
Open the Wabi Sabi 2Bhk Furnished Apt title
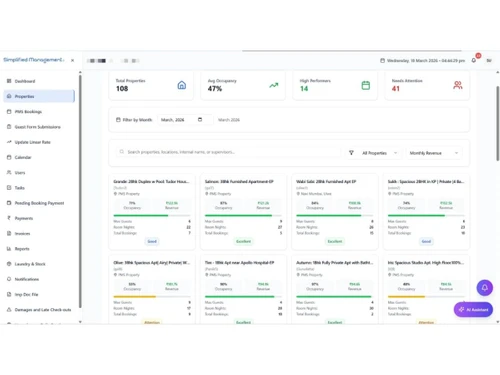point(326,181)
